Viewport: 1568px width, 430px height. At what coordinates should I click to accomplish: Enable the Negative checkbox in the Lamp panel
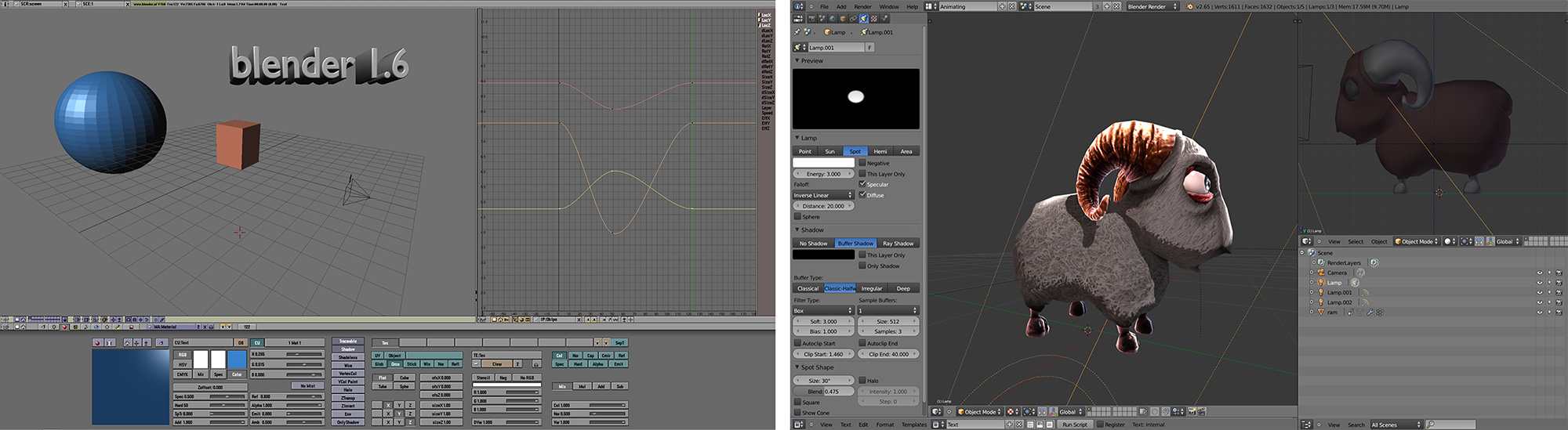point(862,163)
